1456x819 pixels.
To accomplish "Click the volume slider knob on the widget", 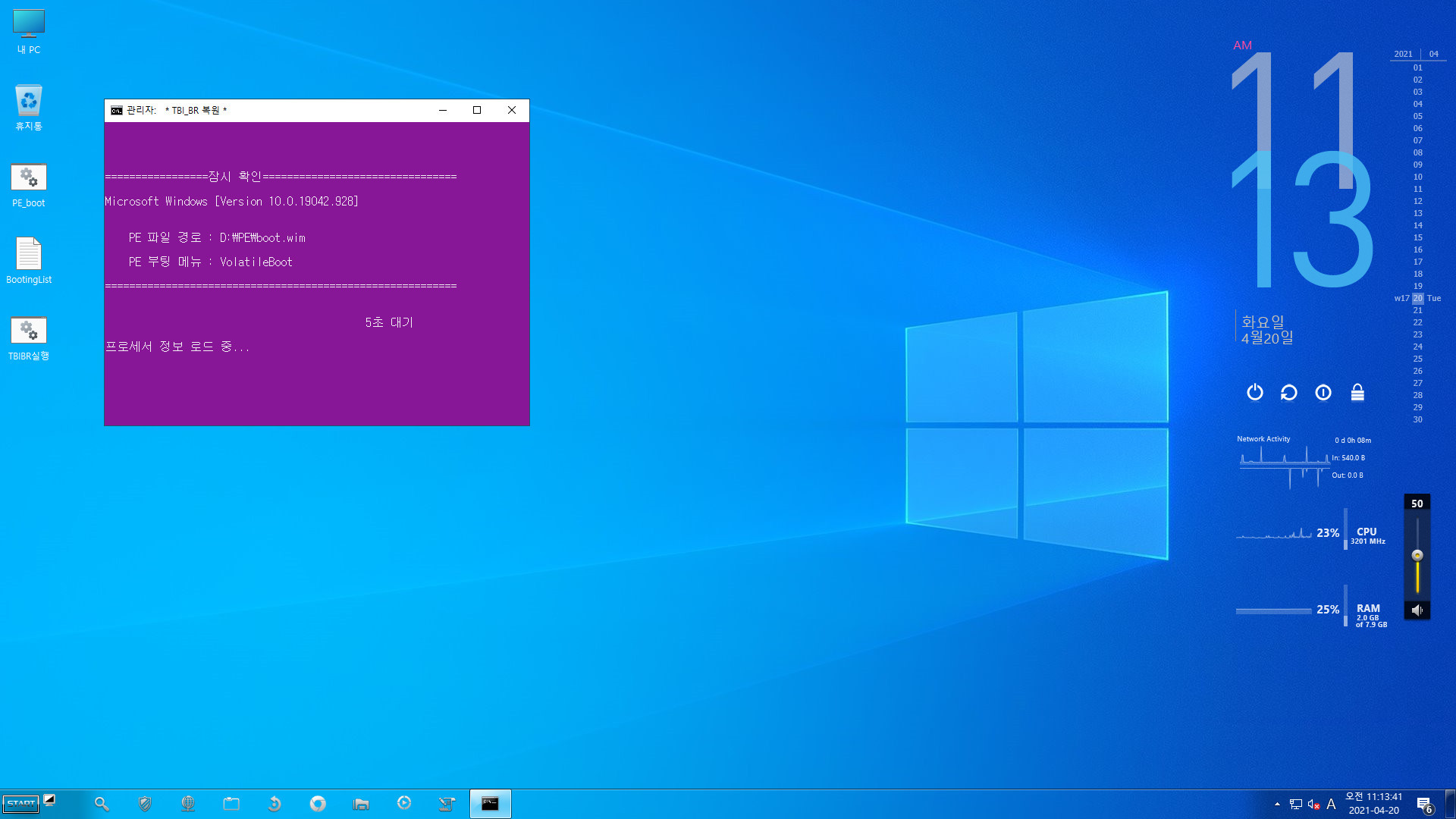I will [1417, 555].
